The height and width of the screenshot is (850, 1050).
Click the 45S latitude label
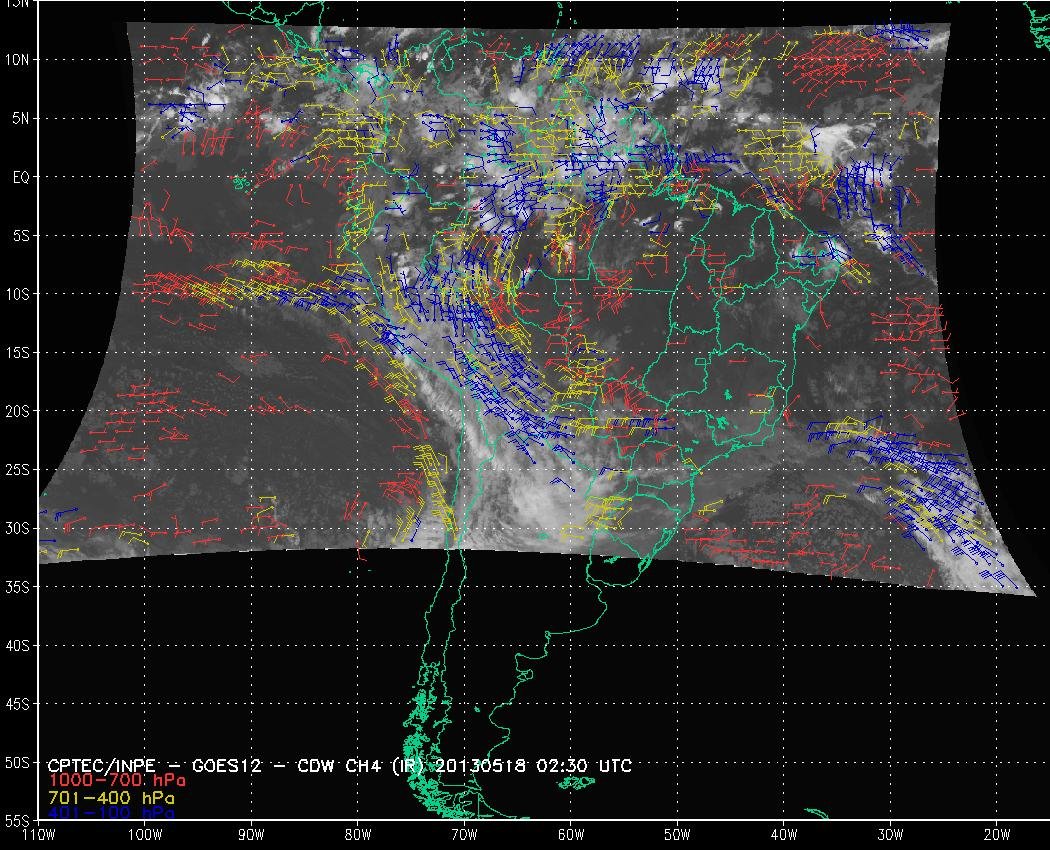(x=17, y=704)
